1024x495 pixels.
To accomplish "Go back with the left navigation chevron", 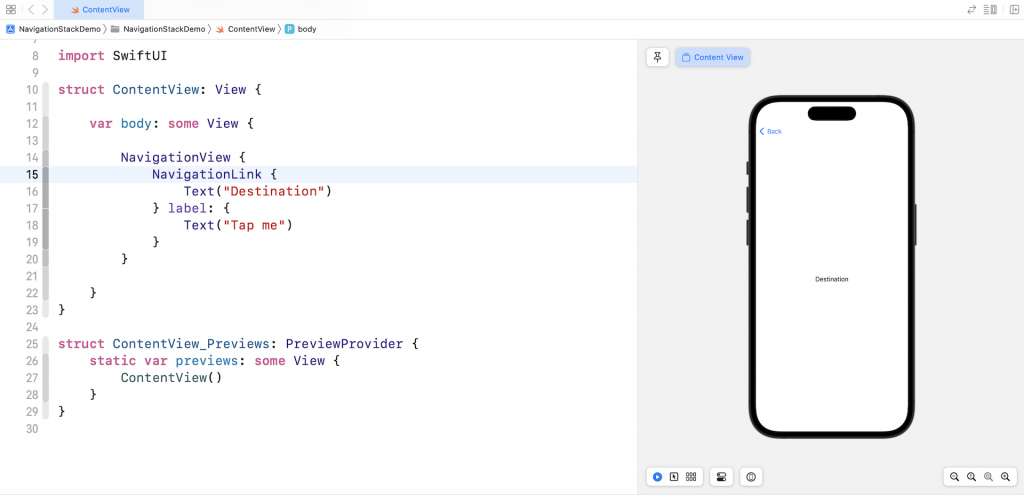I will [x=30, y=9].
